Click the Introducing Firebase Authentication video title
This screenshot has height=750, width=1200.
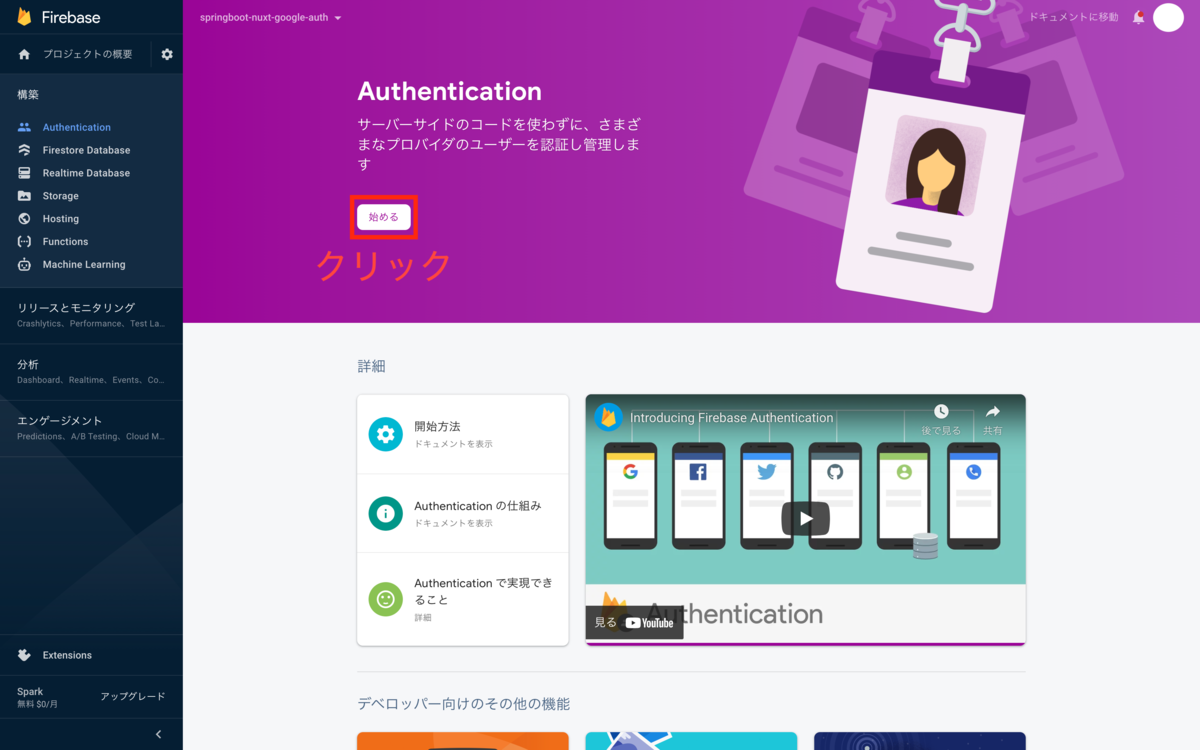pyautogui.click(x=731, y=418)
